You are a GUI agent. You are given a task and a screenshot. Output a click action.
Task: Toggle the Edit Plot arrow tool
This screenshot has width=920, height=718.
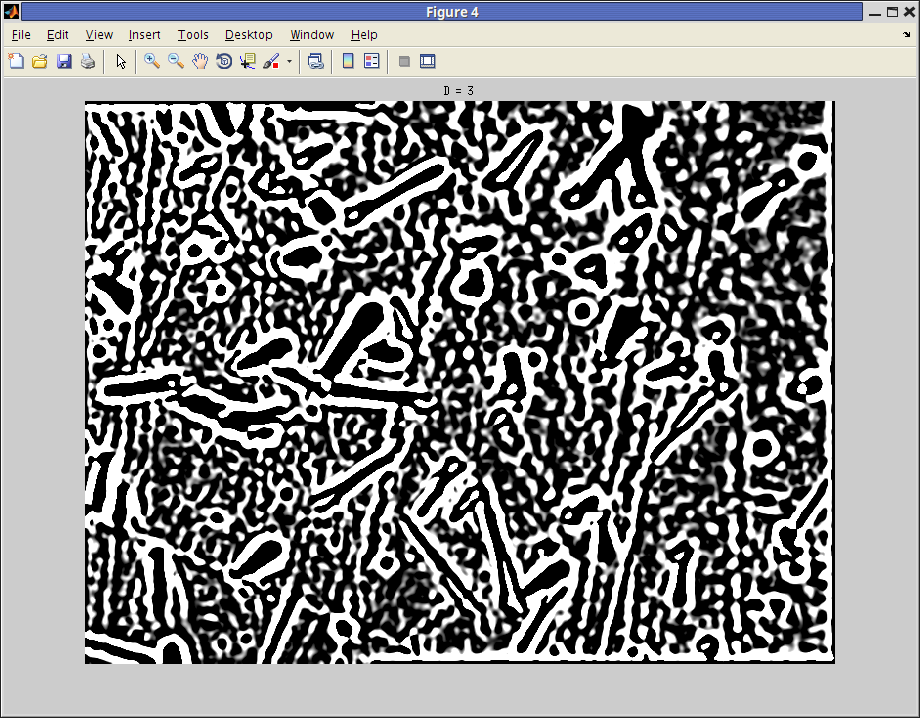coord(121,61)
